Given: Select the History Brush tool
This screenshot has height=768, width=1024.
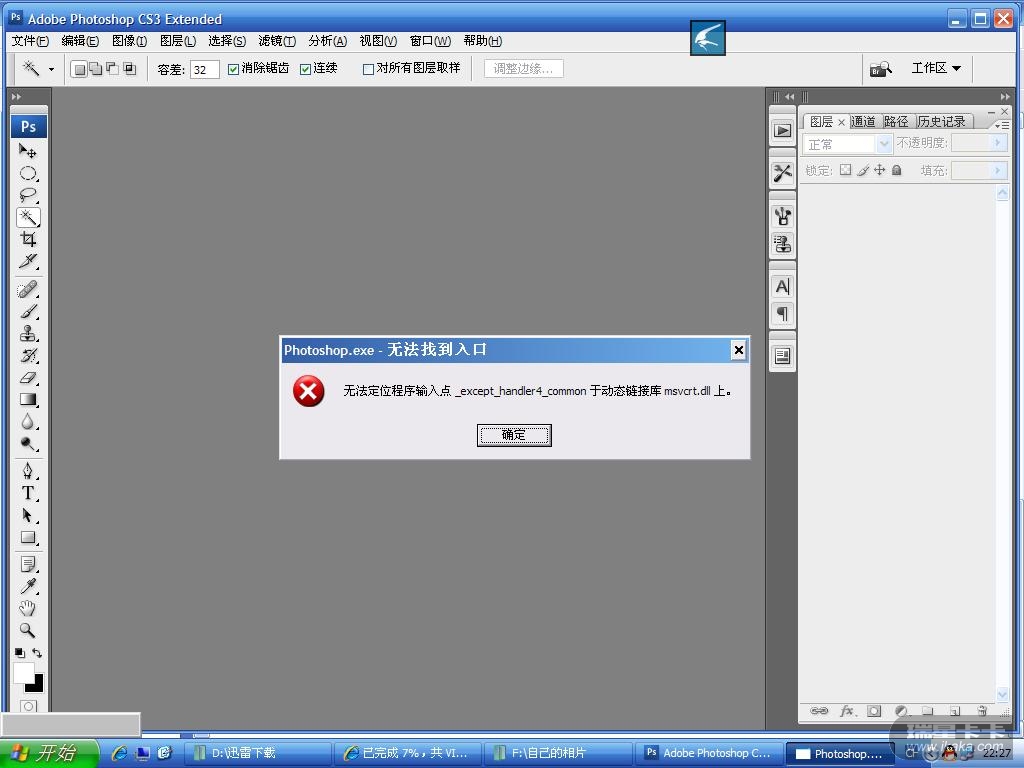Looking at the screenshot, I should (27, 355).
